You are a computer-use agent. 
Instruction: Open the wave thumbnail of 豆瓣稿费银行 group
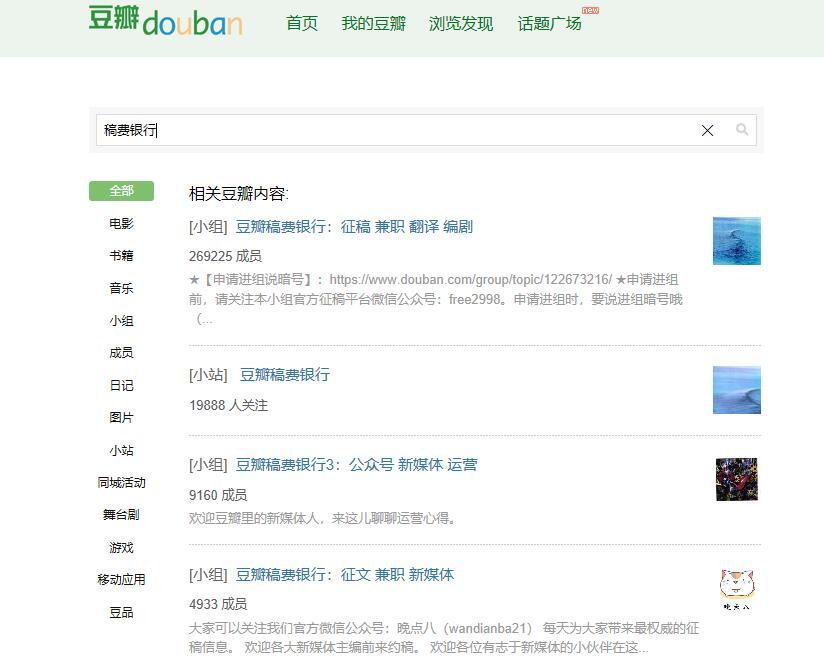pos(736,241)
